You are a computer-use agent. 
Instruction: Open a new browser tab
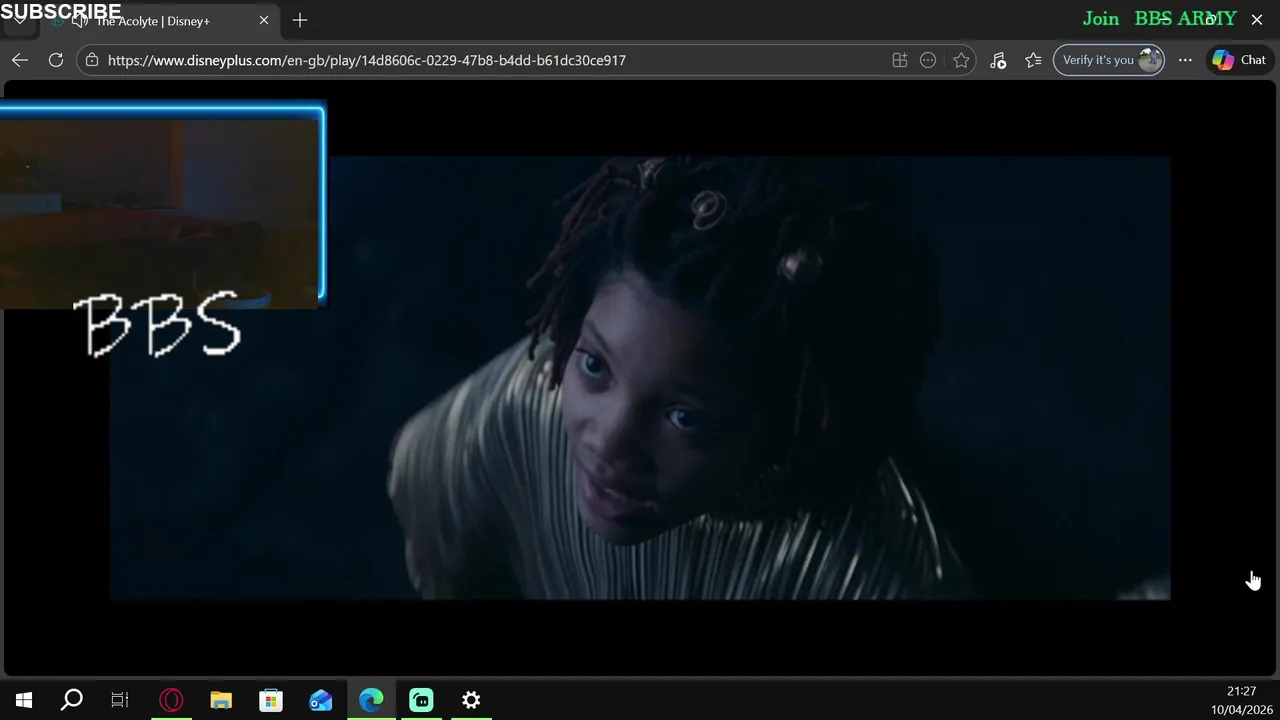(300, 20)
